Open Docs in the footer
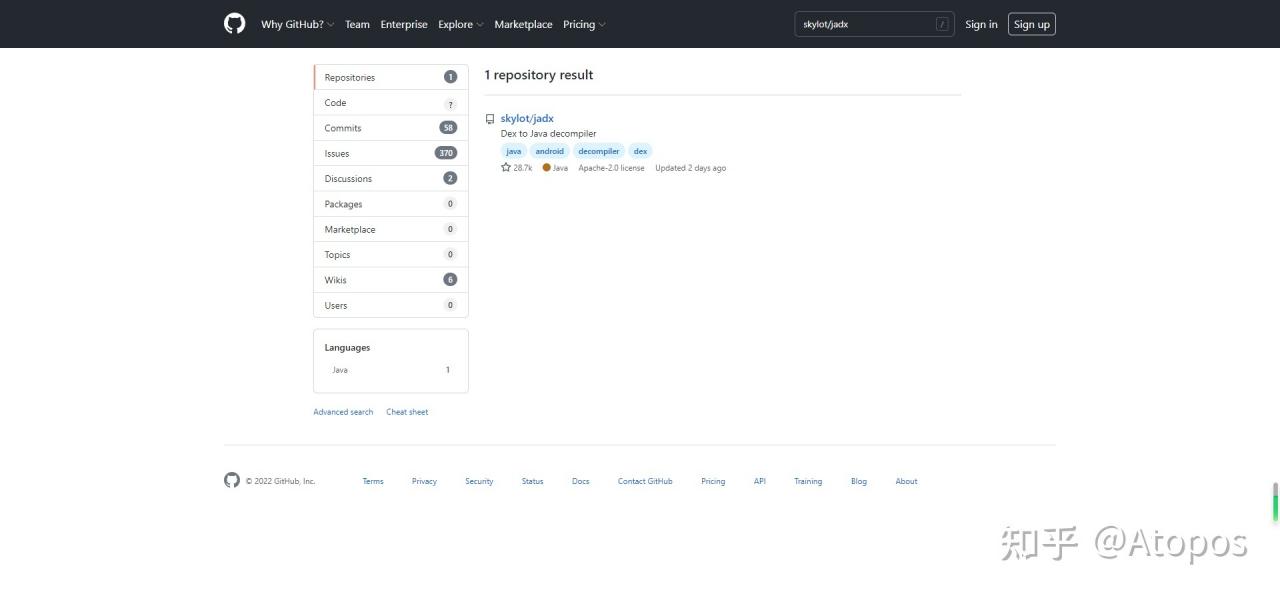The image size is (1280, 600). click(581, 481)
